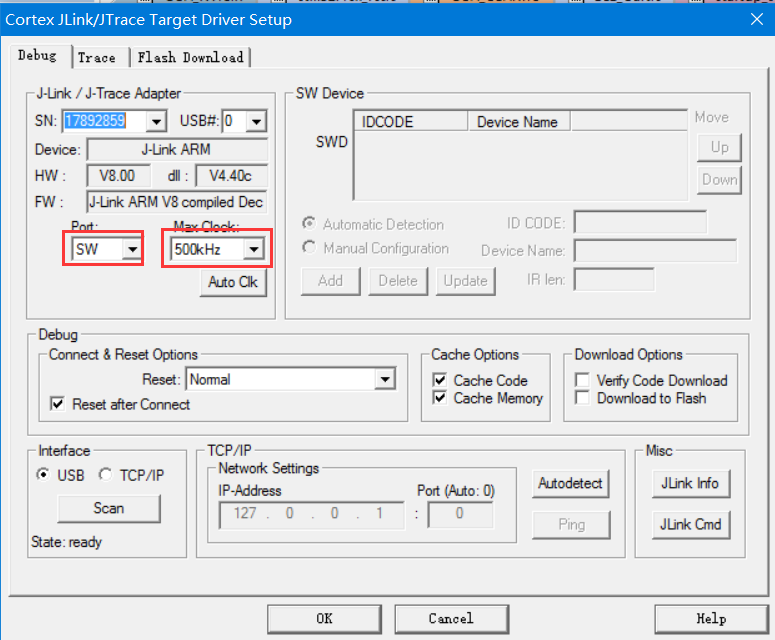
Task: Open JLink Cmd
Action: point(690,525)
